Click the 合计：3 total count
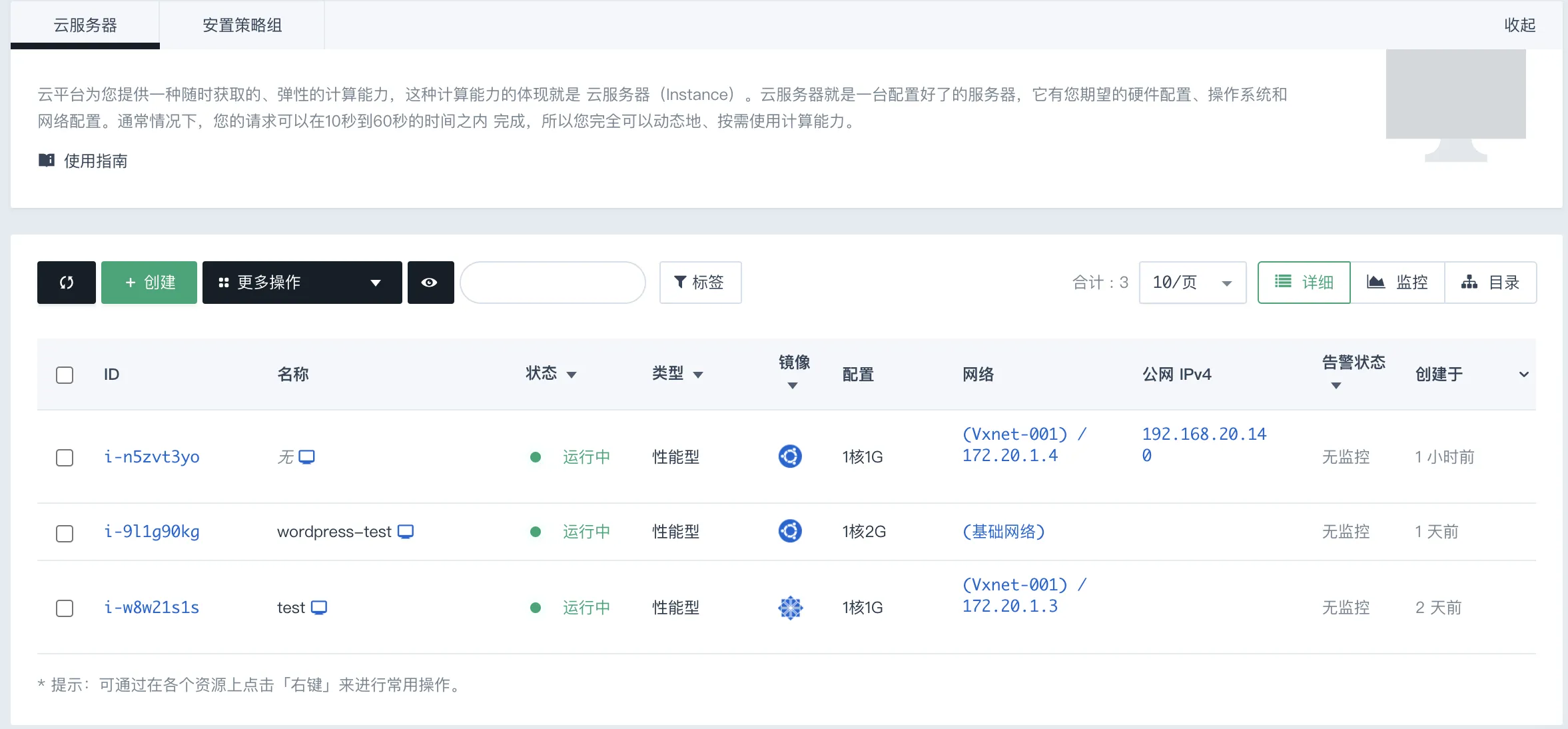This screenshot has height=729, width=1568. click(x=1100, y=283)
